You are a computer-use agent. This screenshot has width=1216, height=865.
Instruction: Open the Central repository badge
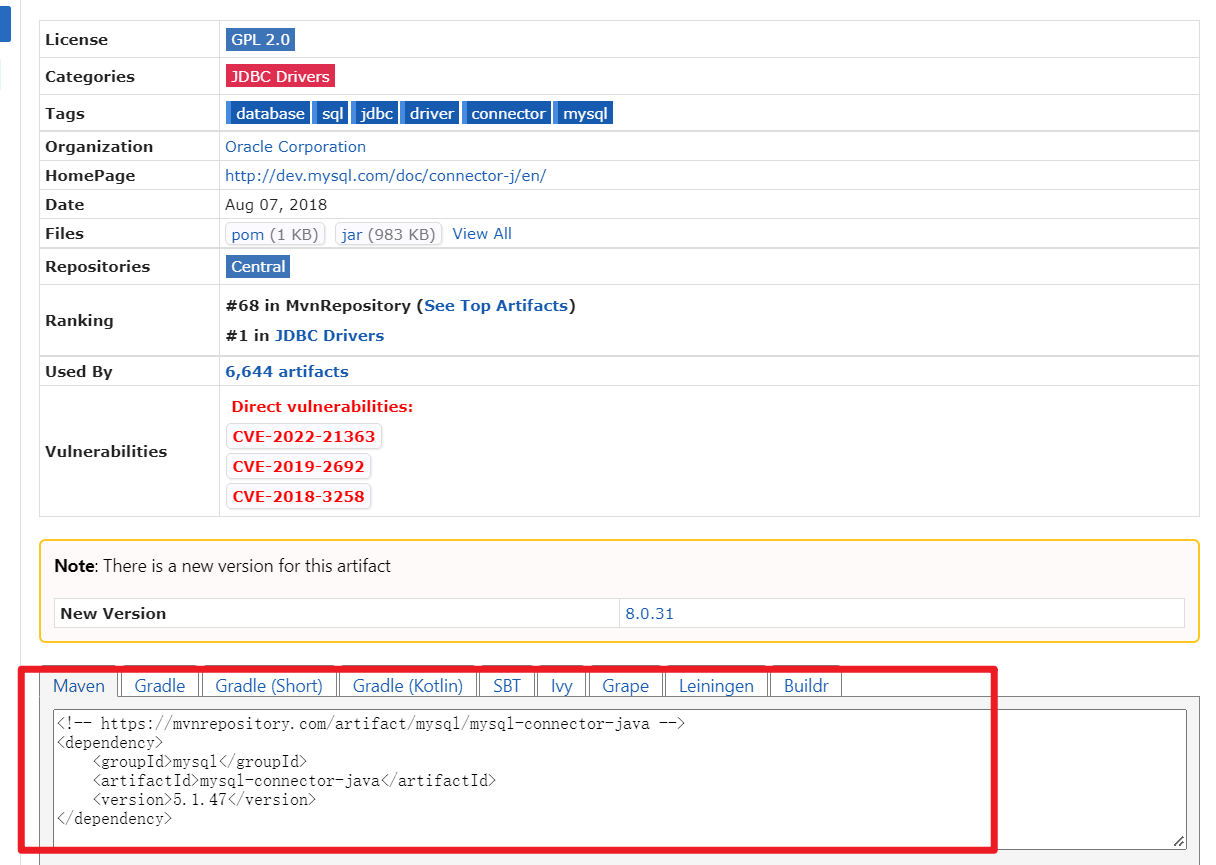pos(258,266)
